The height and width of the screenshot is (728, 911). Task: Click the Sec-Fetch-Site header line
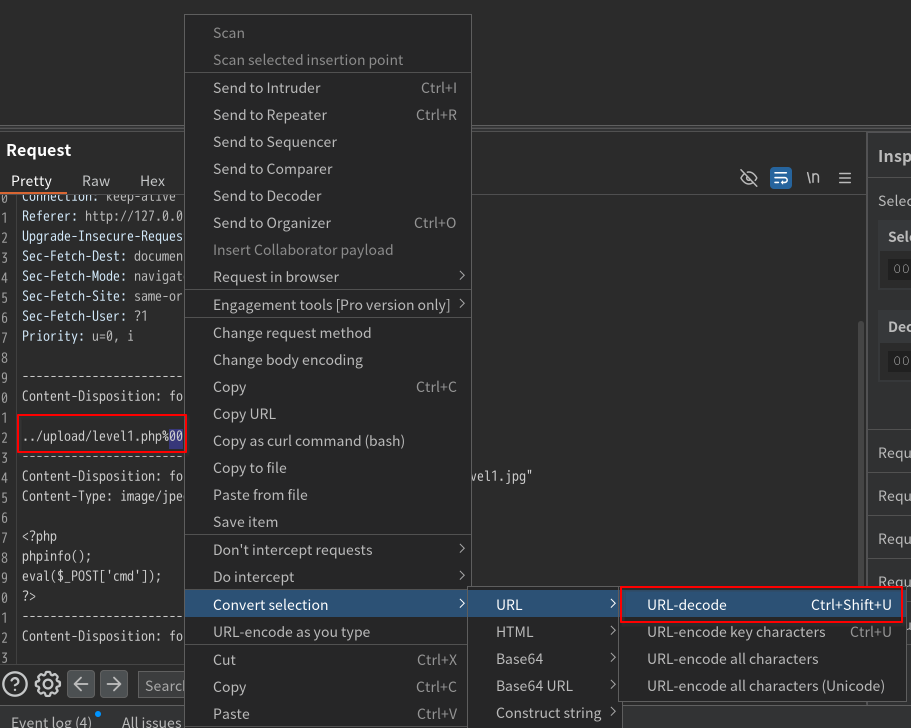102,296
